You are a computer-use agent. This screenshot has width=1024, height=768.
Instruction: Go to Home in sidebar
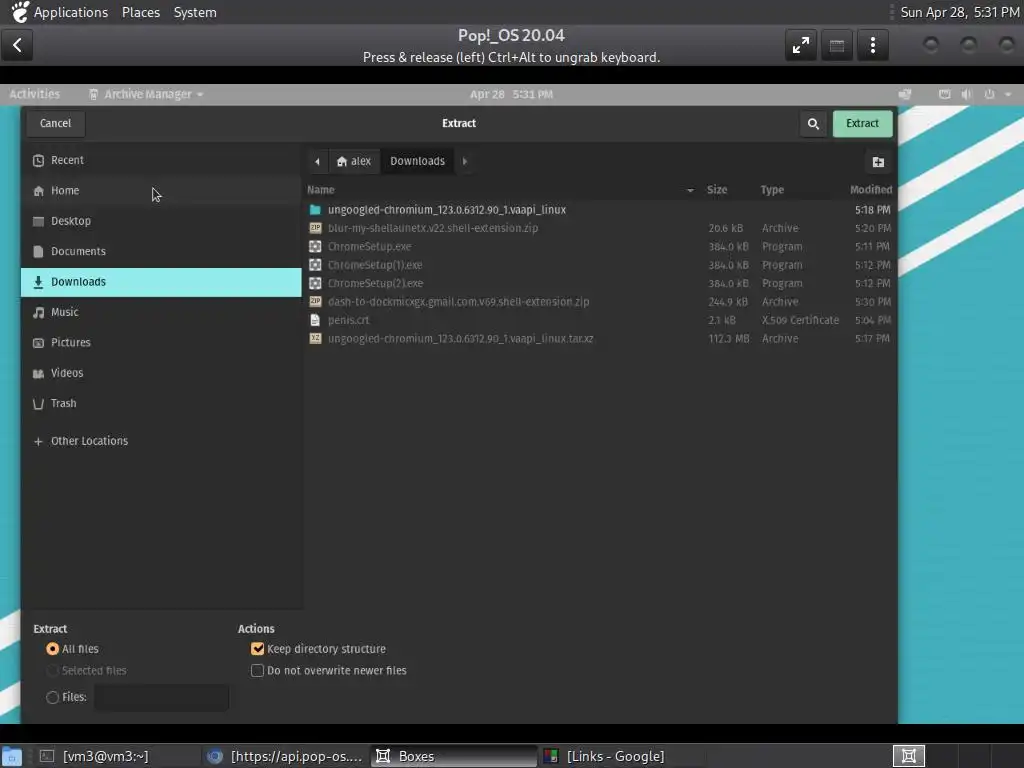pyautogui.click(x=161, y=191)
